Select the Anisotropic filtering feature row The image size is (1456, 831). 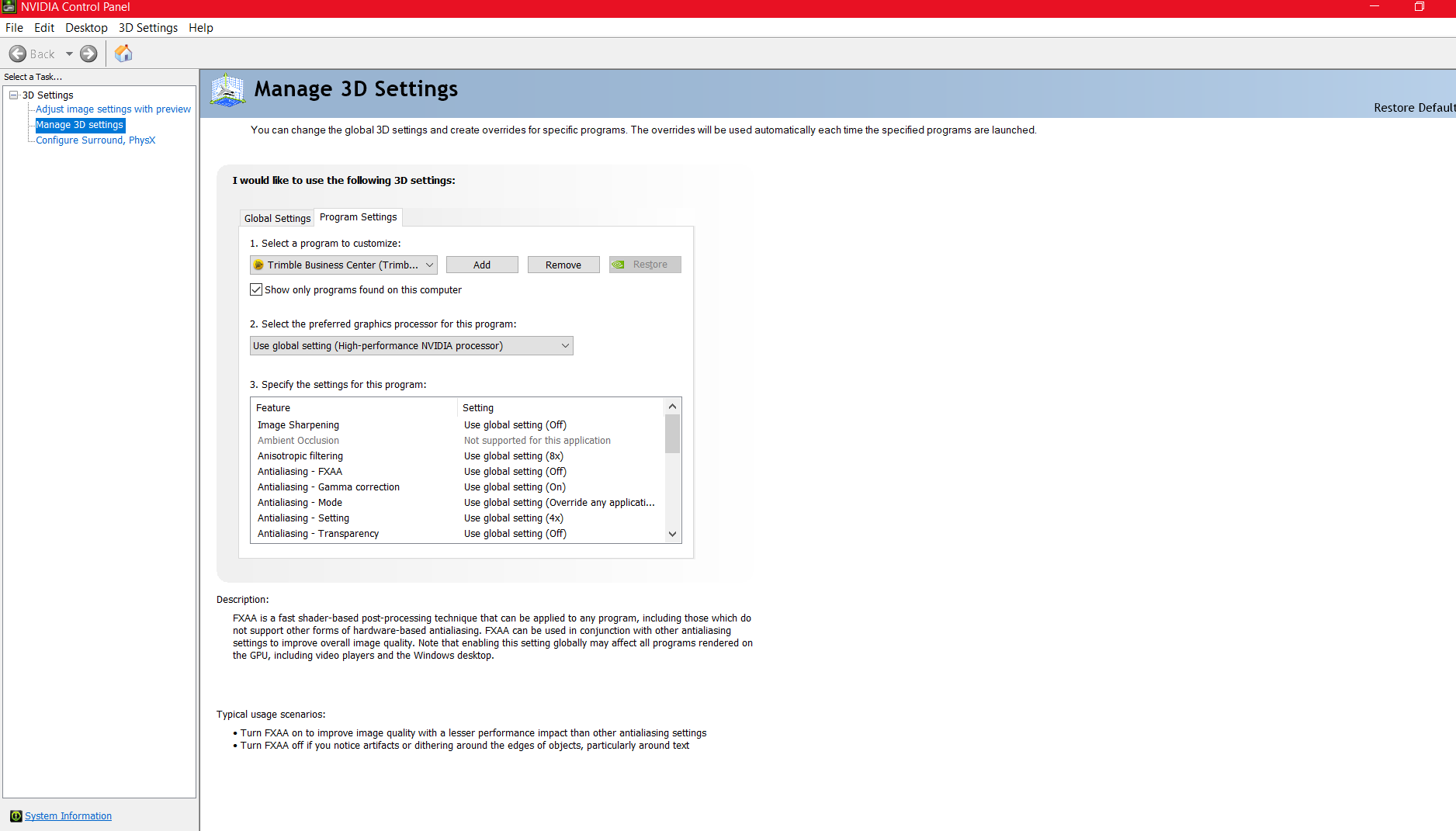(x=458, y=456)
